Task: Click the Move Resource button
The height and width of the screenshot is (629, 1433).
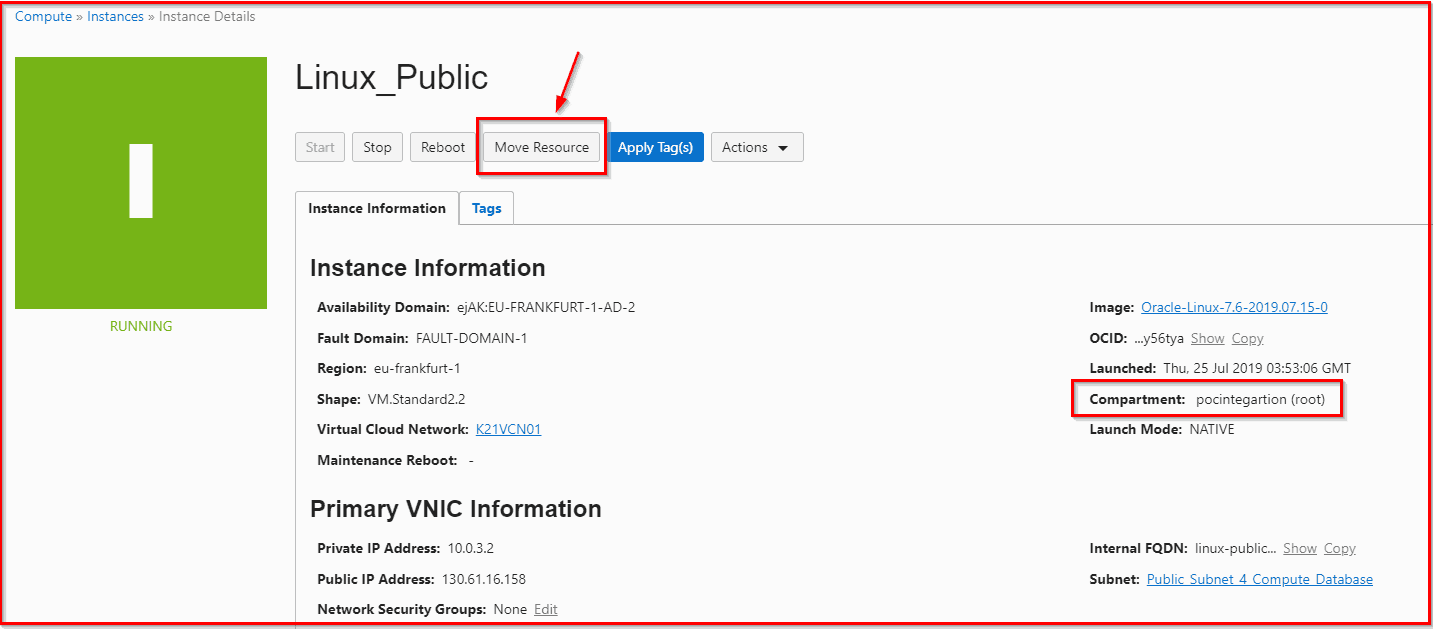Action: click(540, 146)
